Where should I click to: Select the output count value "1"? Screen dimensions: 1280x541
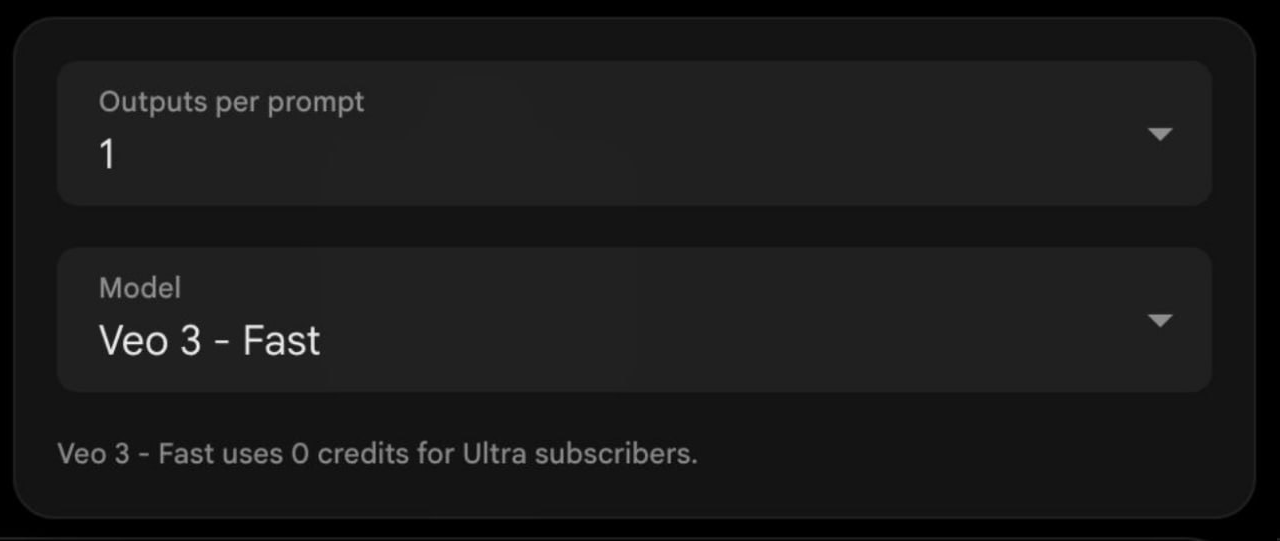click(107, 155)
